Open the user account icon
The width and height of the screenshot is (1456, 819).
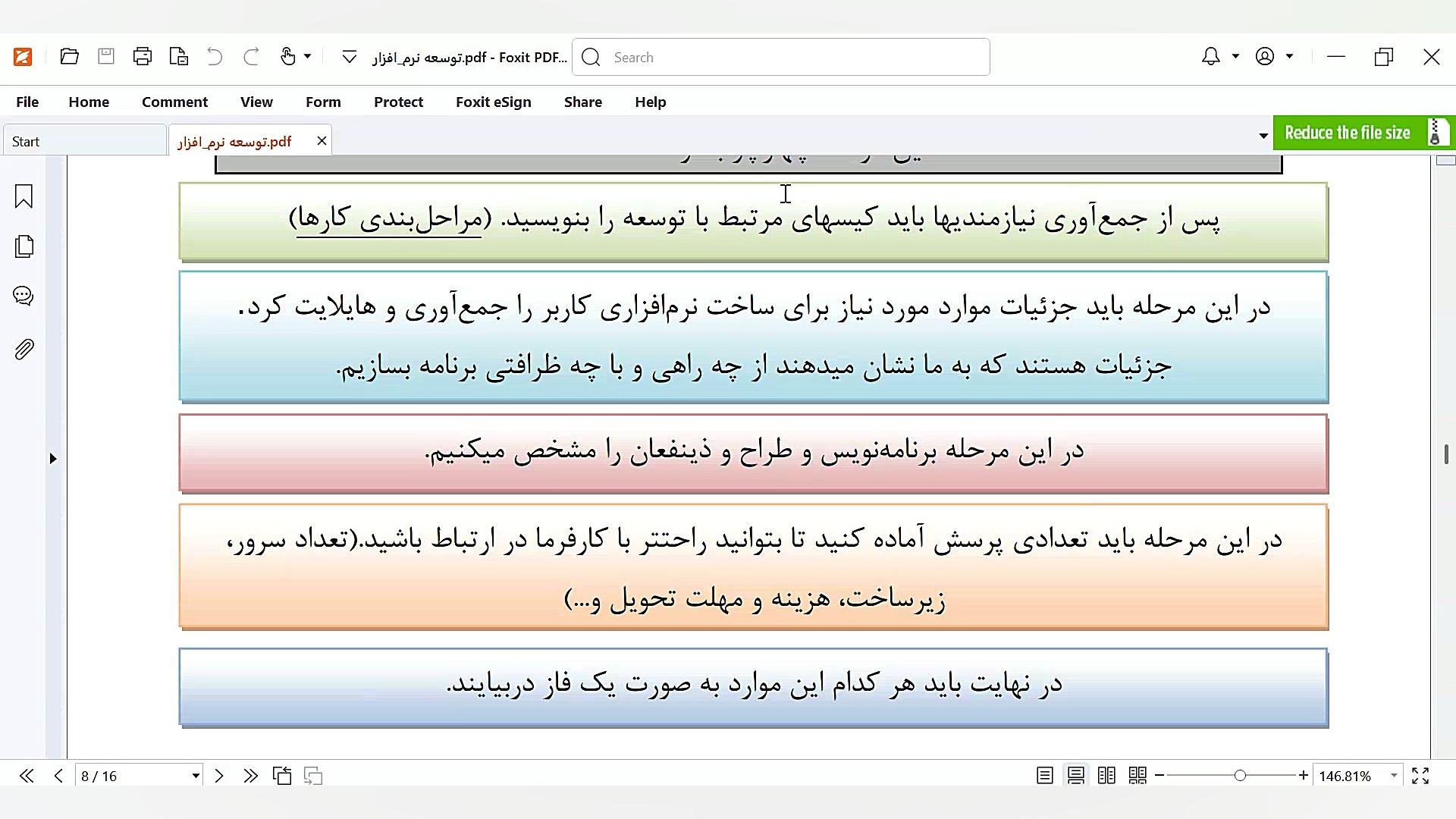(x=1265, y=57)
